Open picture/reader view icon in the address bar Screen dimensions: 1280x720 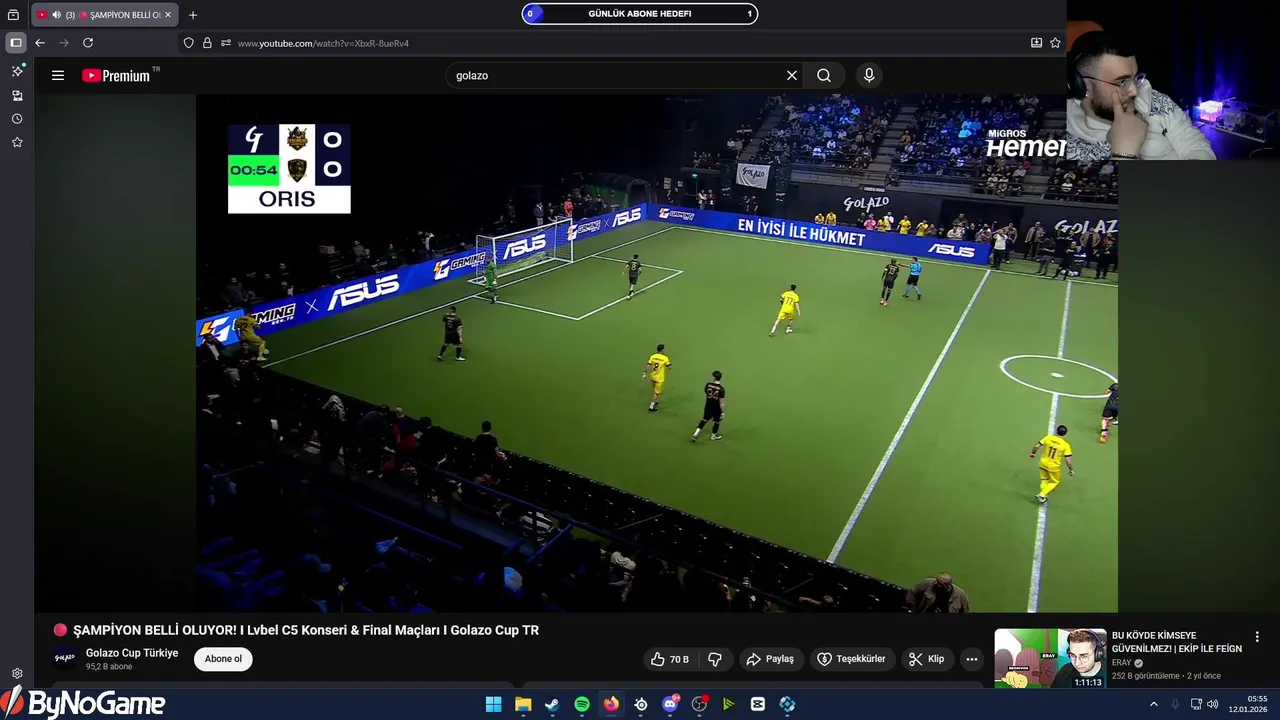(1036, 43)
